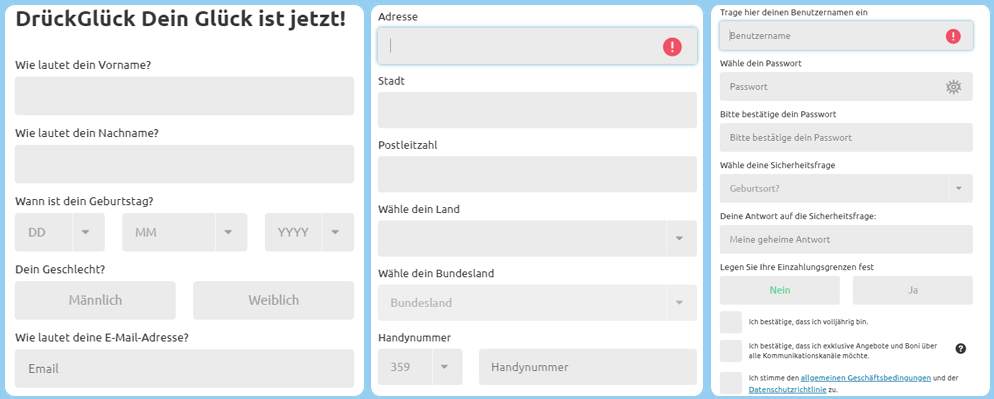The width and height of the screenshot is (994, 399).
Task: Click the question mark help icon
Action: click(960, 348)
